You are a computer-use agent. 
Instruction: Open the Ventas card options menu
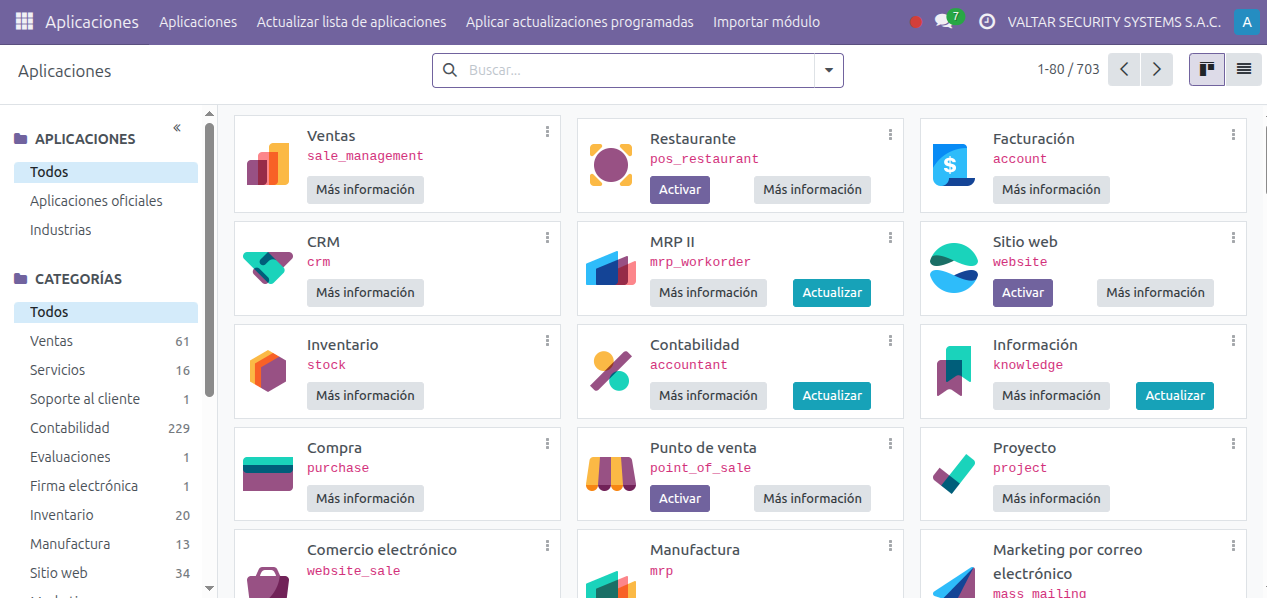[x=547, y=132]
